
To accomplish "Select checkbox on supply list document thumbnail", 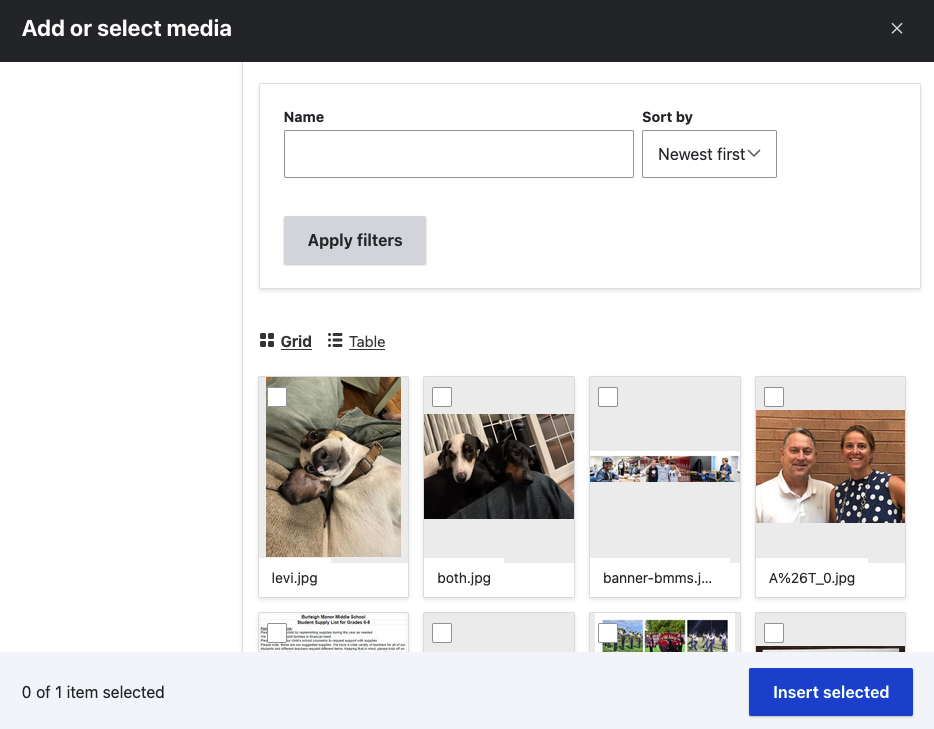I will (277, 633).
